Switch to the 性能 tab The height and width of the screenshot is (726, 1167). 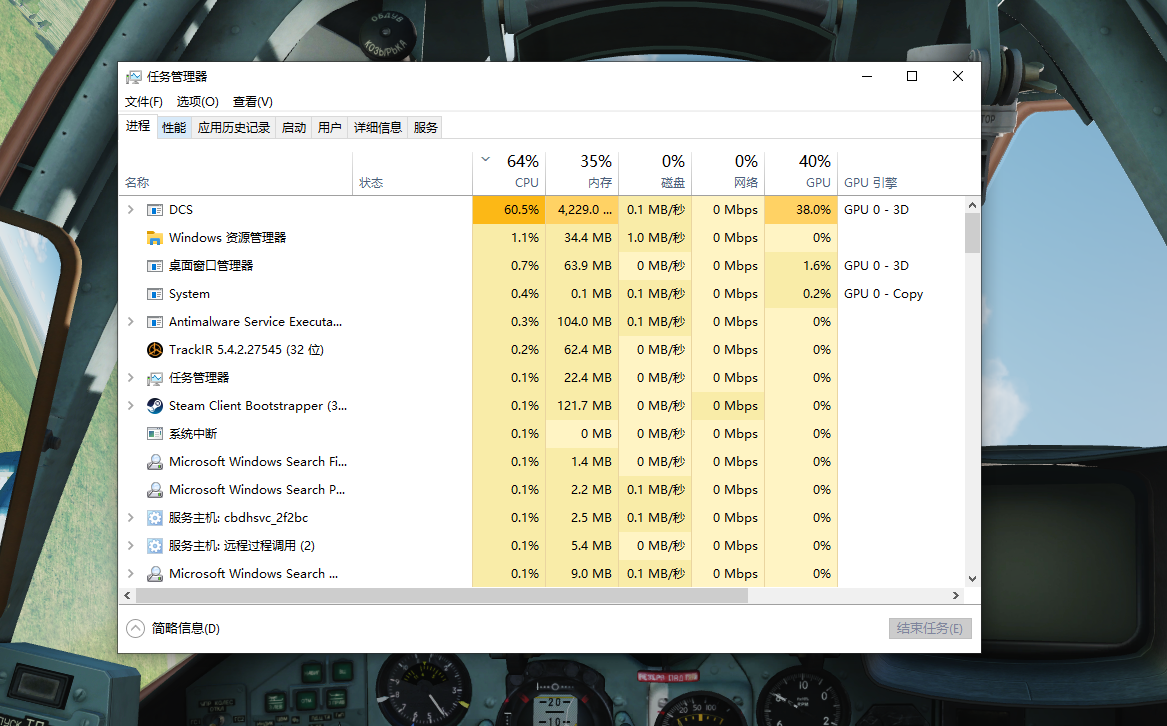point(174,128)
